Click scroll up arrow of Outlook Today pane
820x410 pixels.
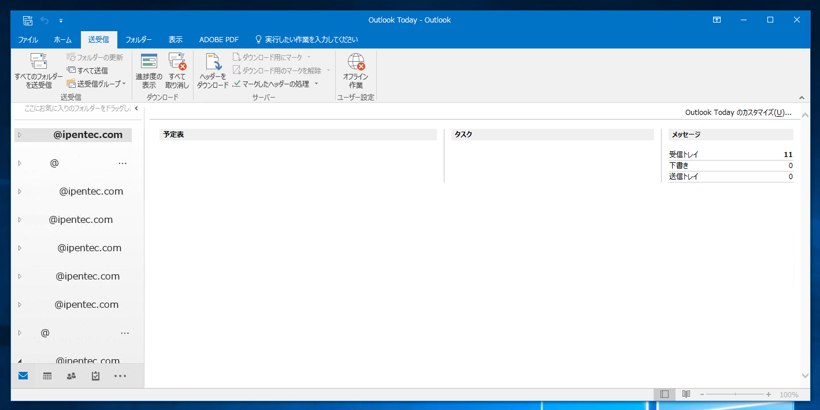[805, 113]
